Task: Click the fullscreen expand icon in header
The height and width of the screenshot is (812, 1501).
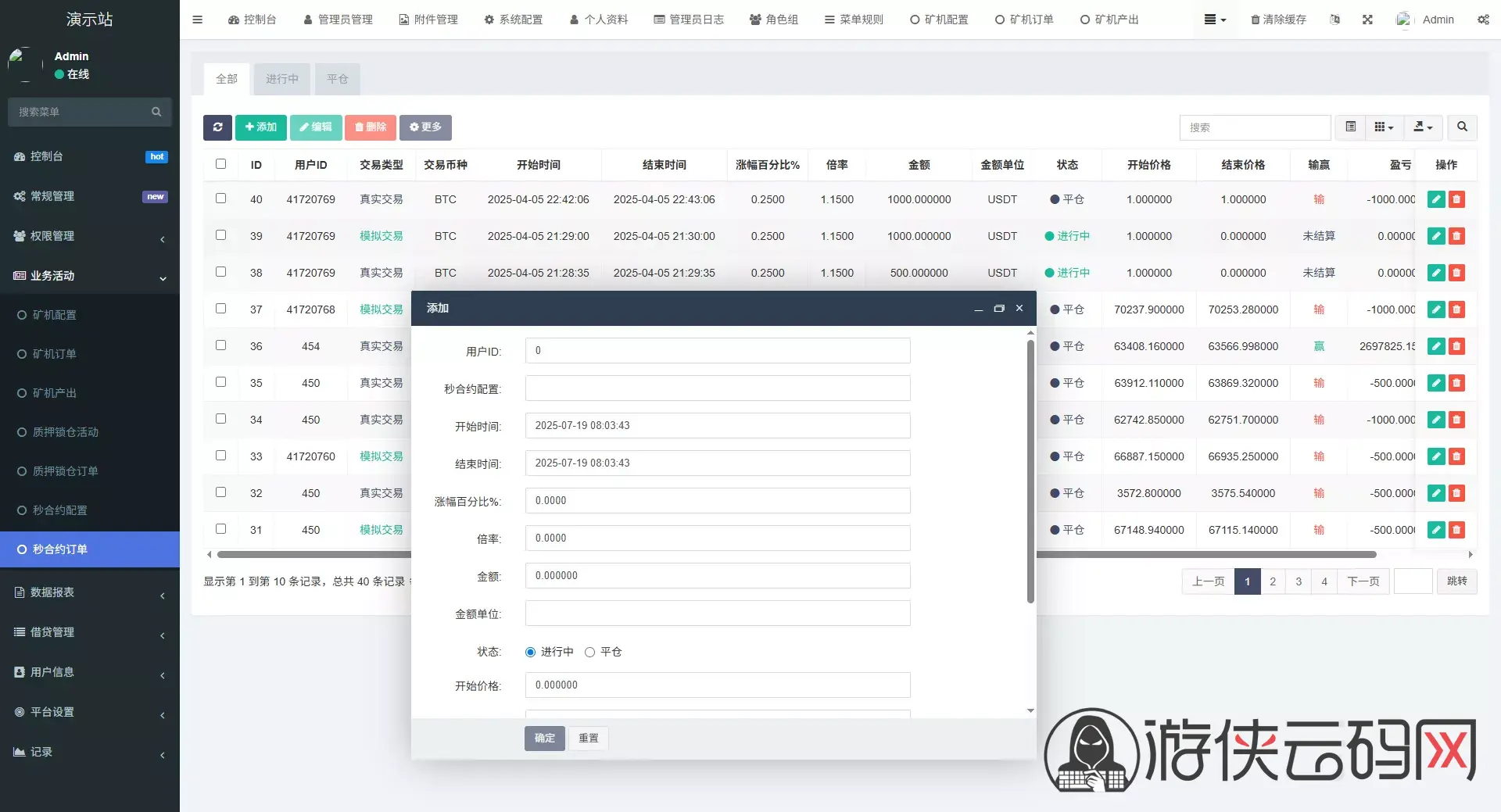Action: pos(1367,20)
